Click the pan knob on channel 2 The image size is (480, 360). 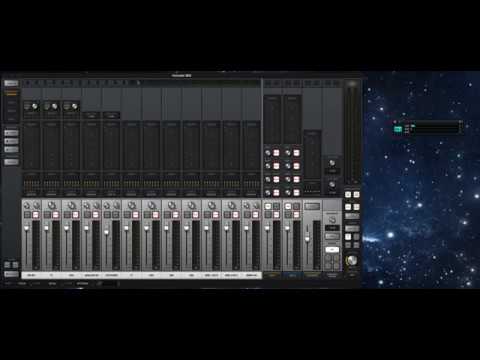(51, 205)
